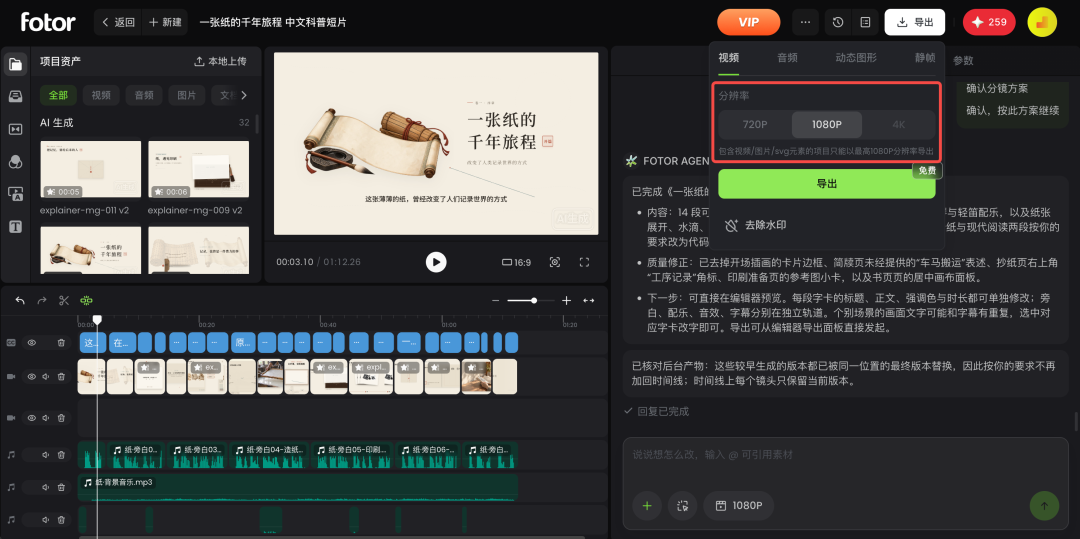Switch export panel to 静帧 tab
The image size is (1080, 539).
tap(925, 58)
